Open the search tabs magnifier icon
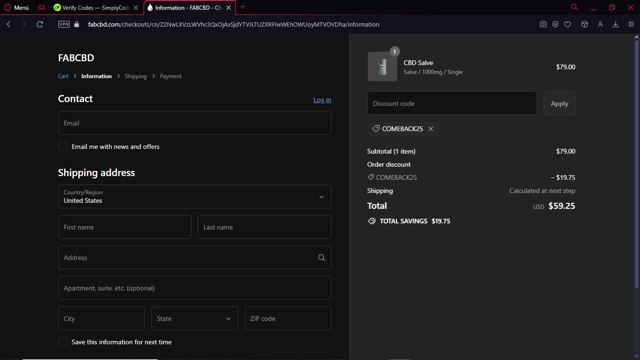Image resolution: width=640 pixels, height=360 pixels. 574,7
